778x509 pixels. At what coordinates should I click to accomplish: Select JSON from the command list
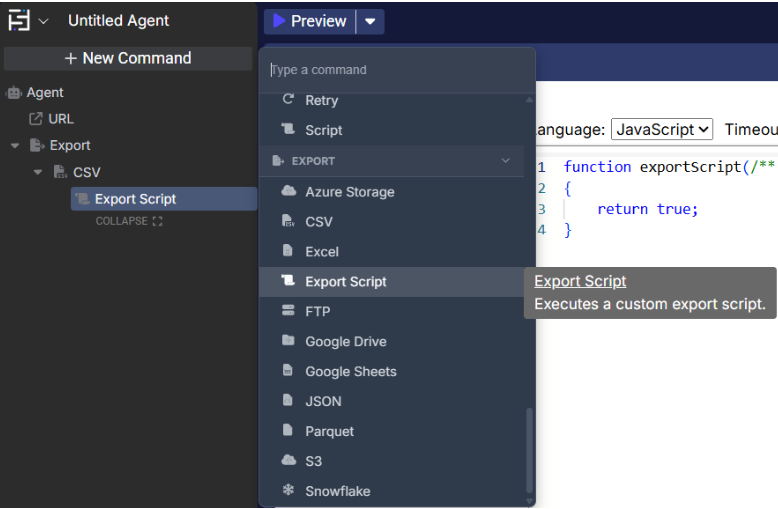tap(323, 401)
